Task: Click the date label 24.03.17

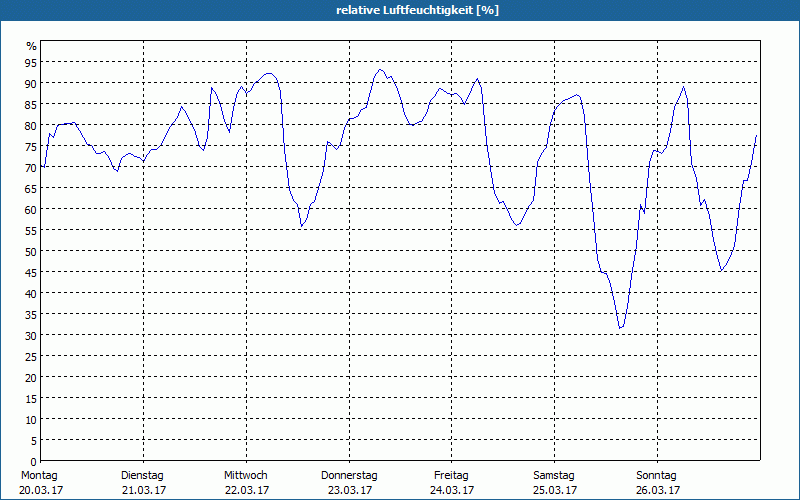Action: 452,490
